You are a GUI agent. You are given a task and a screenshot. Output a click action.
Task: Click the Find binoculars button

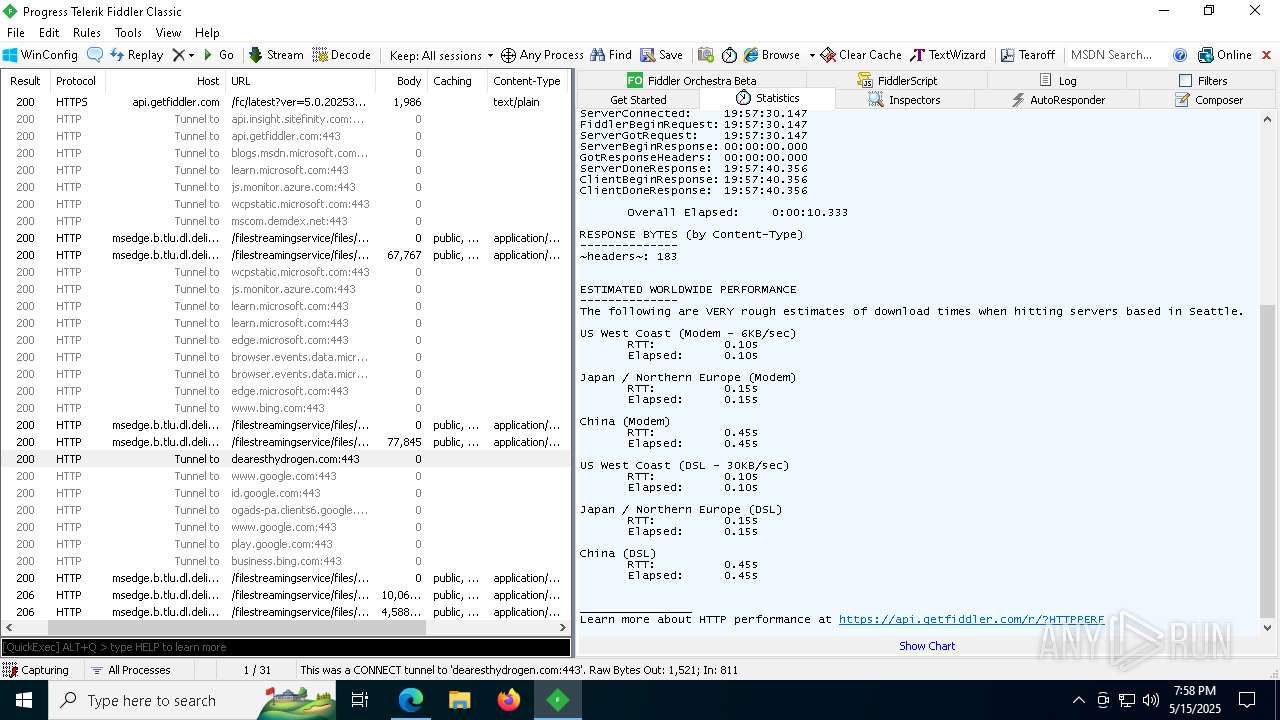611,55
